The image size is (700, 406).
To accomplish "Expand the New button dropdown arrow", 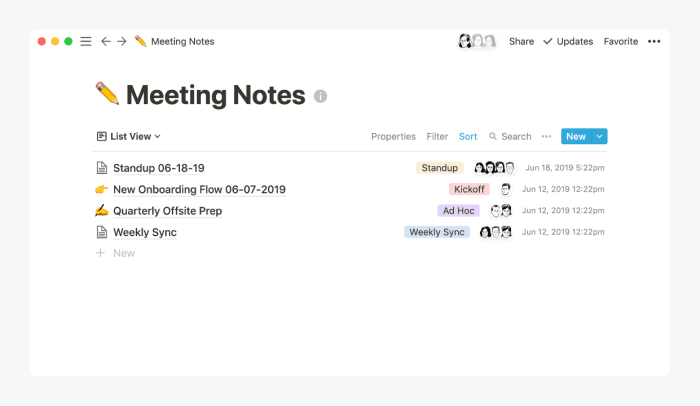I will [x=600, y=136].
